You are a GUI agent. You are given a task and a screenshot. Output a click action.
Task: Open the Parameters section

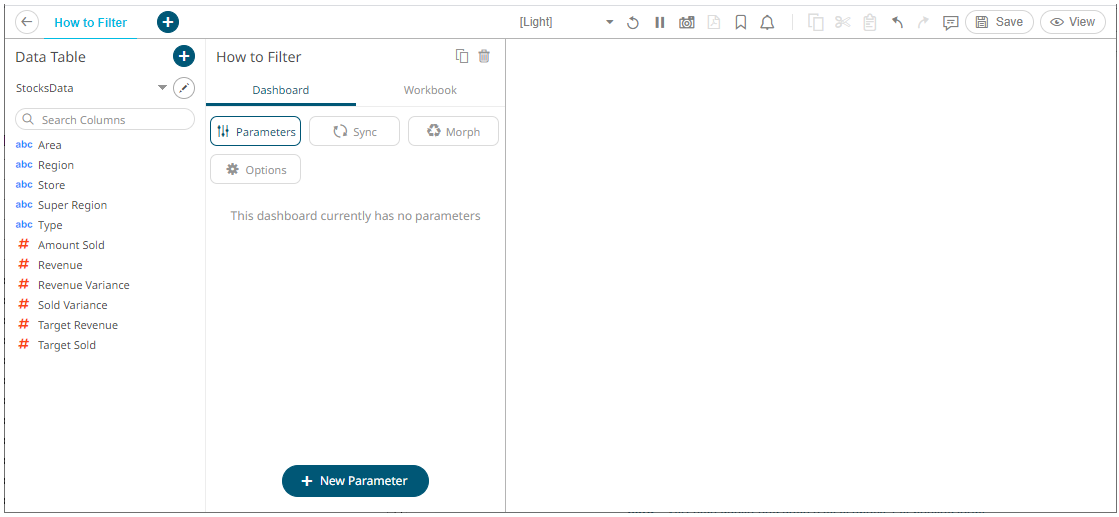pos(255,131)
